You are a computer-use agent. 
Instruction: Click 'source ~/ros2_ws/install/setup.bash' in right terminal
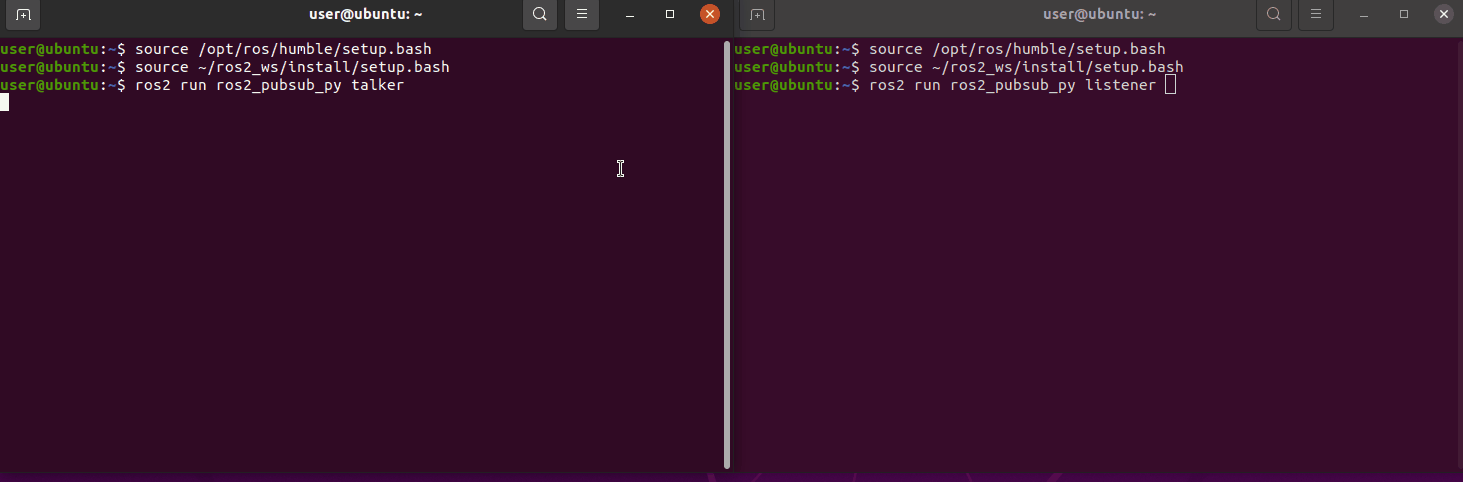pyautogui.click(x=1026, y=67)
